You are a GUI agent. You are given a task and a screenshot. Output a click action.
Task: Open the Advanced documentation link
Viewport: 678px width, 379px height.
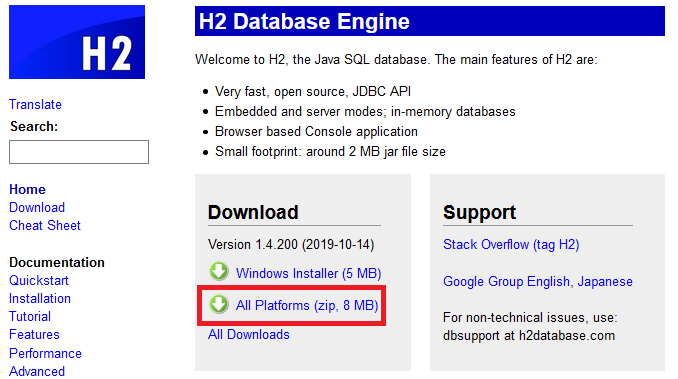[37, 371]
